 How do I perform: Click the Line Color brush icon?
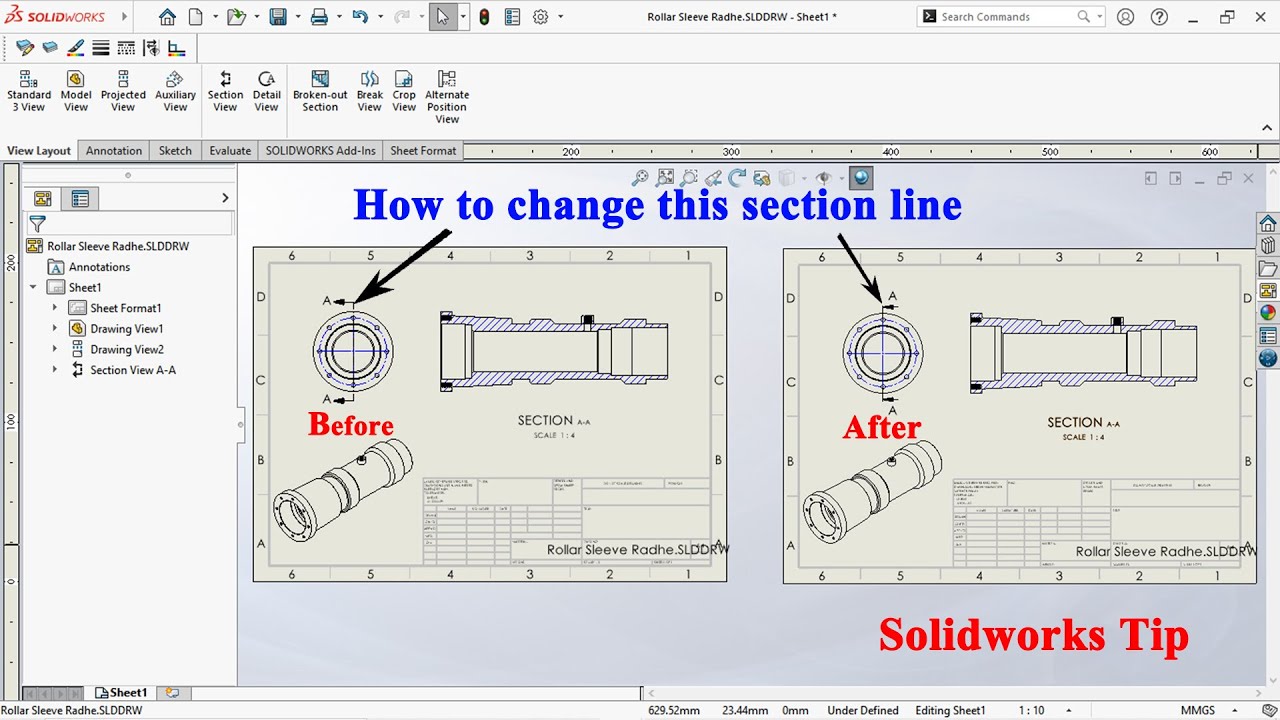click(x=75, y=48)
